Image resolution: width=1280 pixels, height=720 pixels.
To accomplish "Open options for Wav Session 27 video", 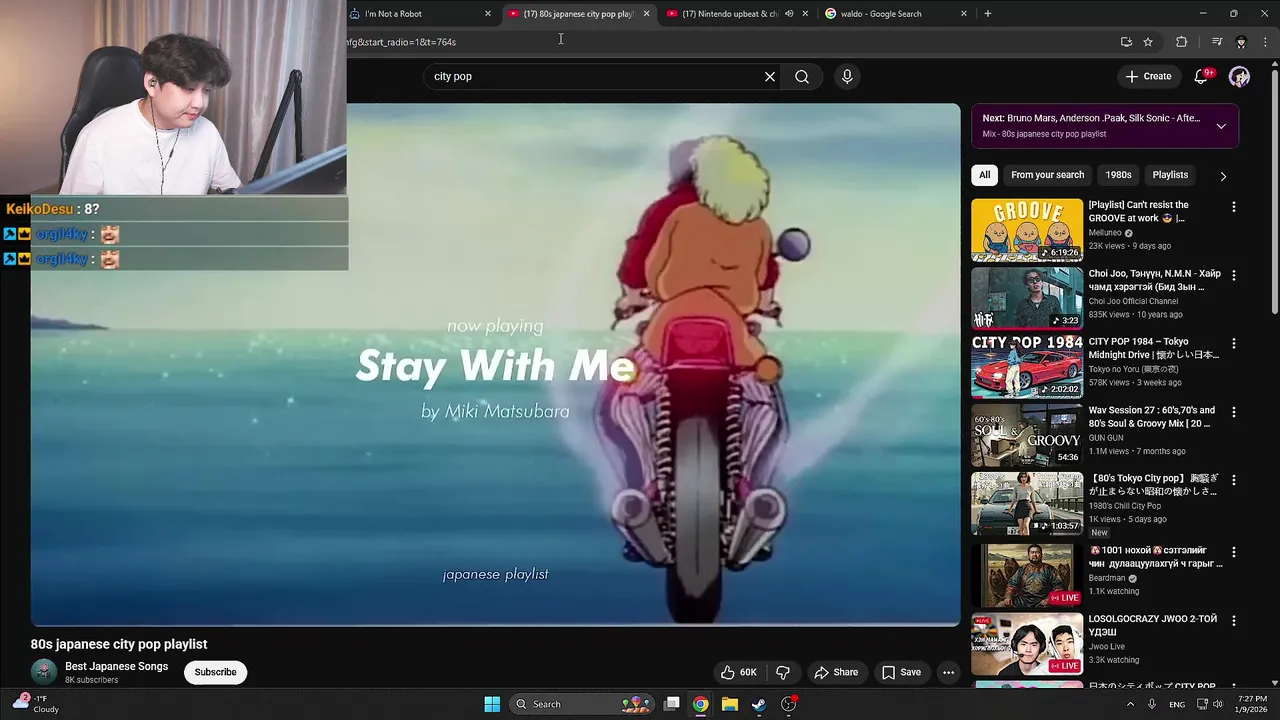I will pos(1233,412).
